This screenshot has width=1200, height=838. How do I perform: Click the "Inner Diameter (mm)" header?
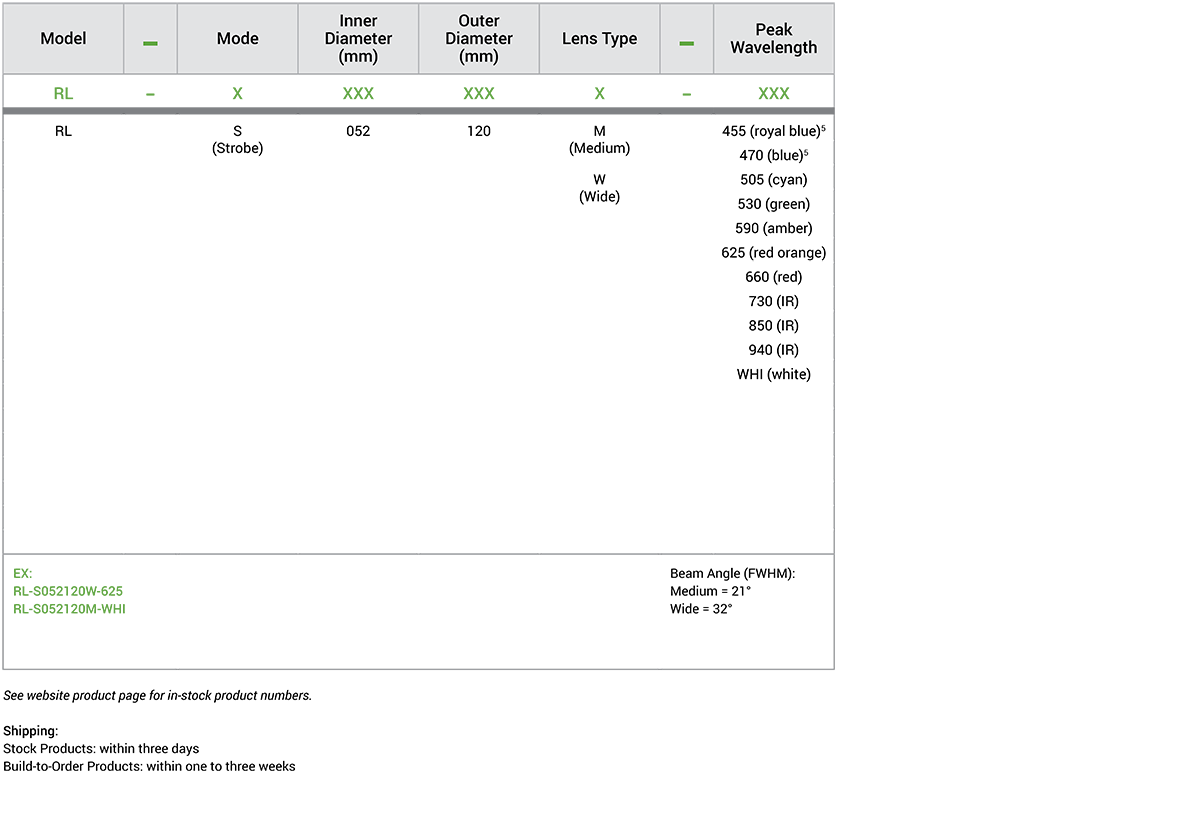click(358, 39)
